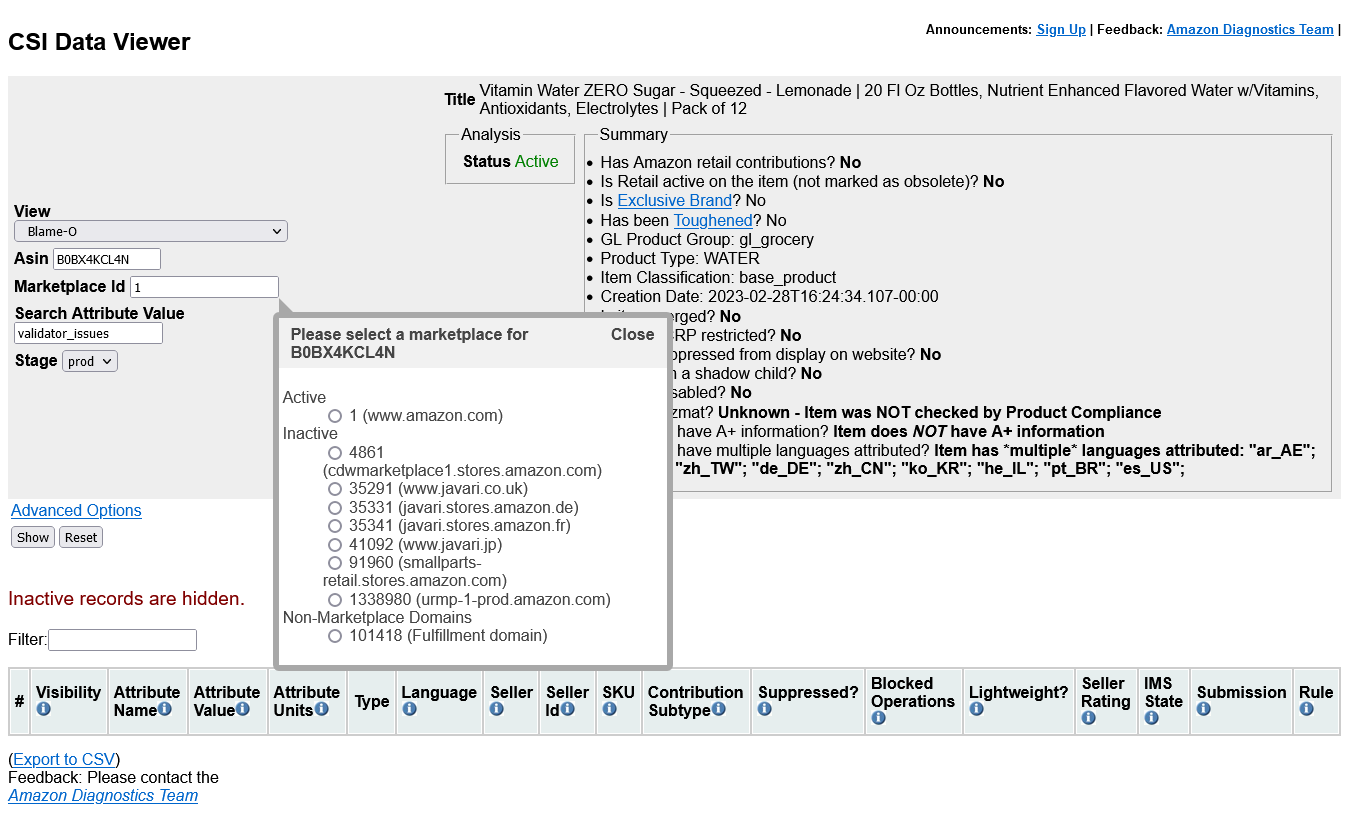Select marketplace 41092 (www.javari.jp)
Image resolution: width=1349 pixels, height=813 pixels.
point(335,545)
